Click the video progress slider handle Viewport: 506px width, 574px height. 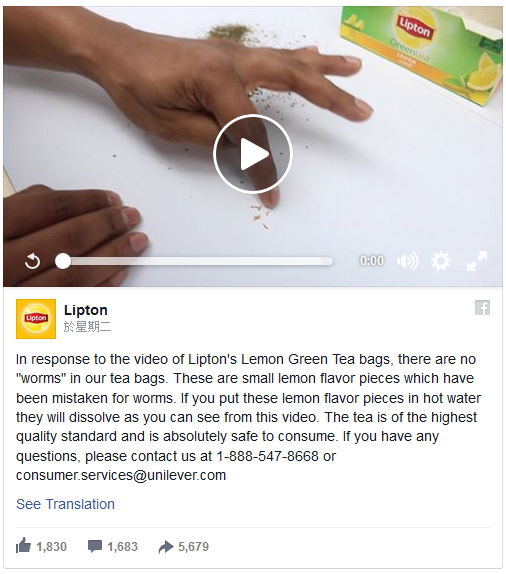pyautogui.click(x=63, y=261)
